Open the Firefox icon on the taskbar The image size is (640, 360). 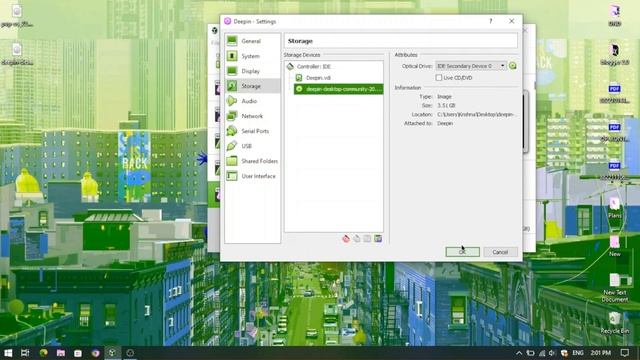(96, 353)
